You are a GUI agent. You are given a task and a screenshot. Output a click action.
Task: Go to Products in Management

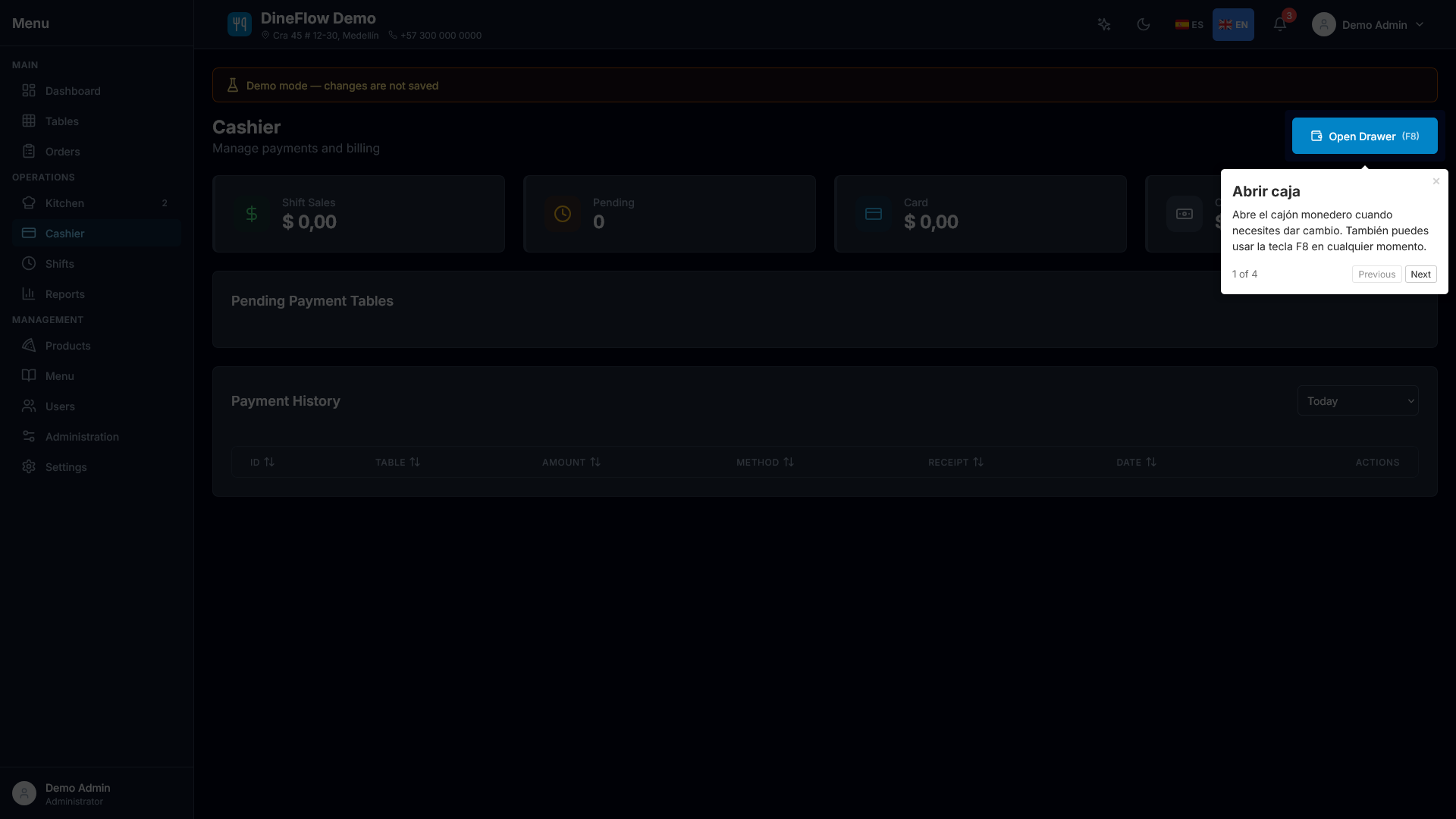97,346
